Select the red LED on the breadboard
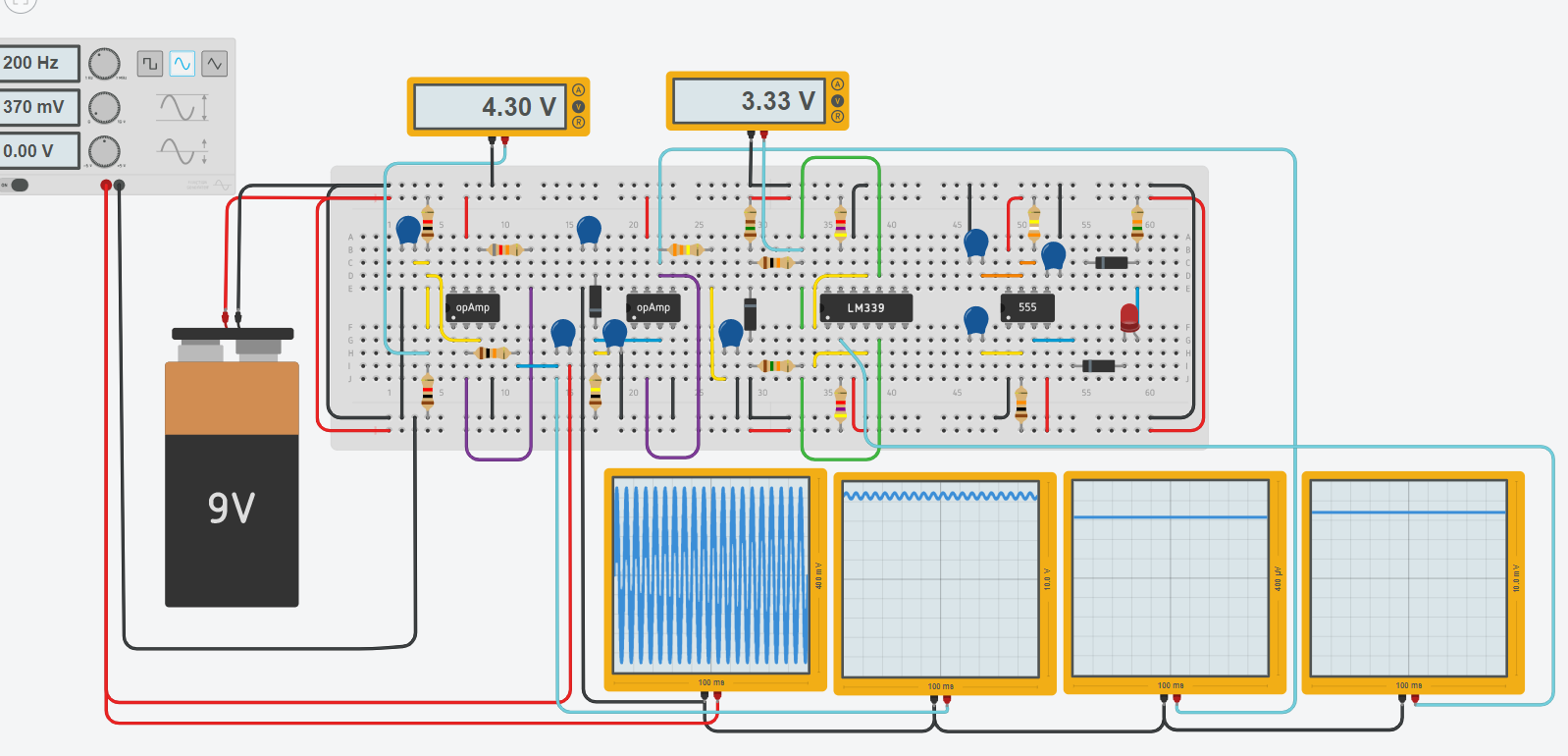The image size is (1568, 756). coord(1129,318)
